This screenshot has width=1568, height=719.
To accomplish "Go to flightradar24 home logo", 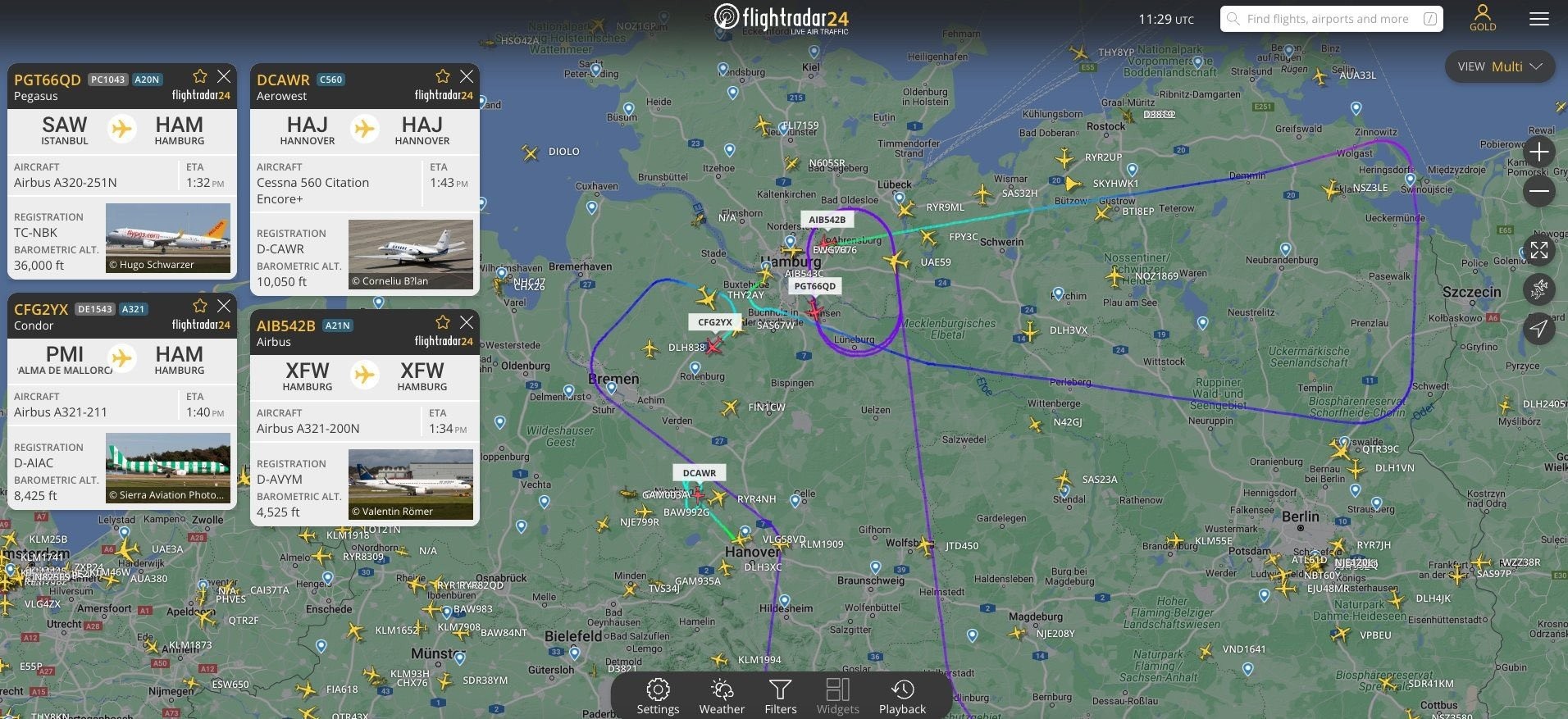I will pos(782,18).
